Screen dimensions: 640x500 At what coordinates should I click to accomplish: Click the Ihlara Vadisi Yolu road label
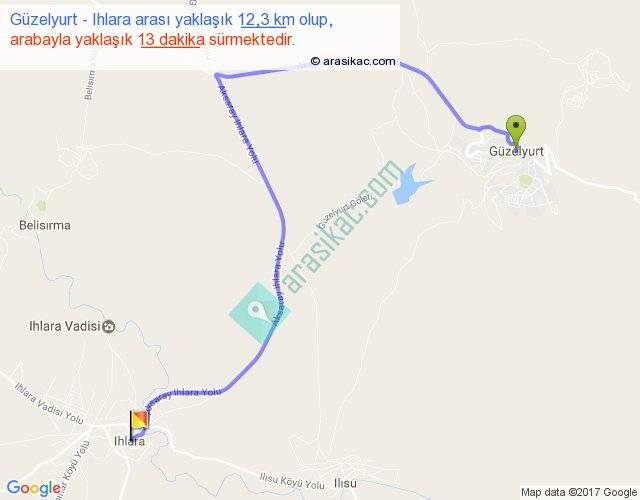[49, 403]
